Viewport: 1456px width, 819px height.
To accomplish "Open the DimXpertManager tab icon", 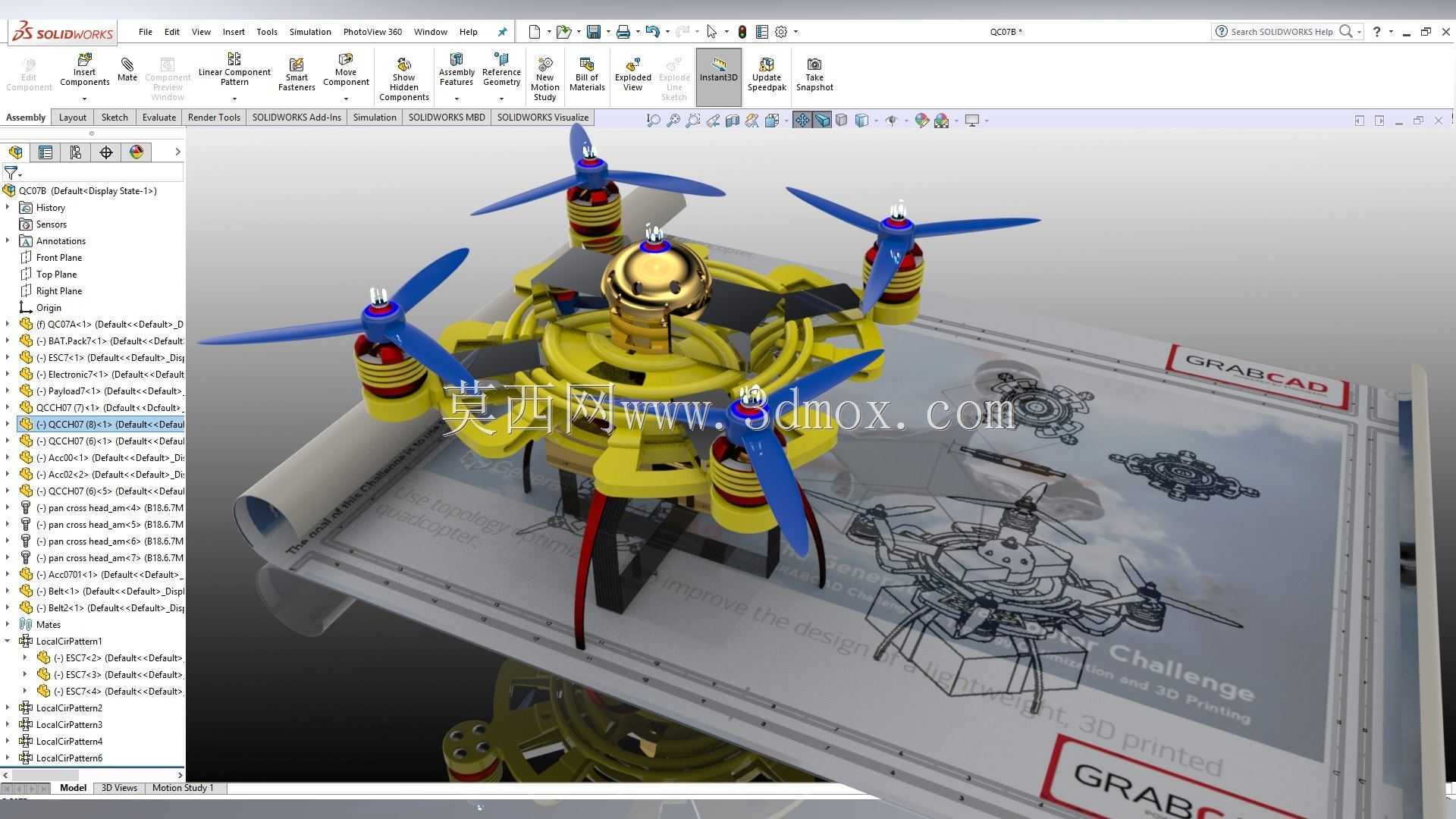I will pos(106,152).
